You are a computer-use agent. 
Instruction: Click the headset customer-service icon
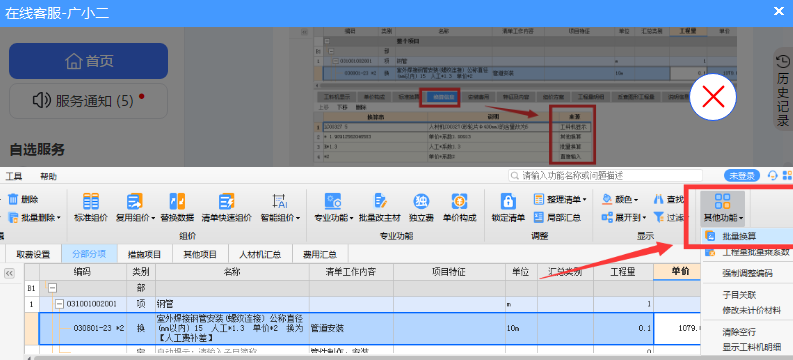pyautogui.click(x=772, y=175)
